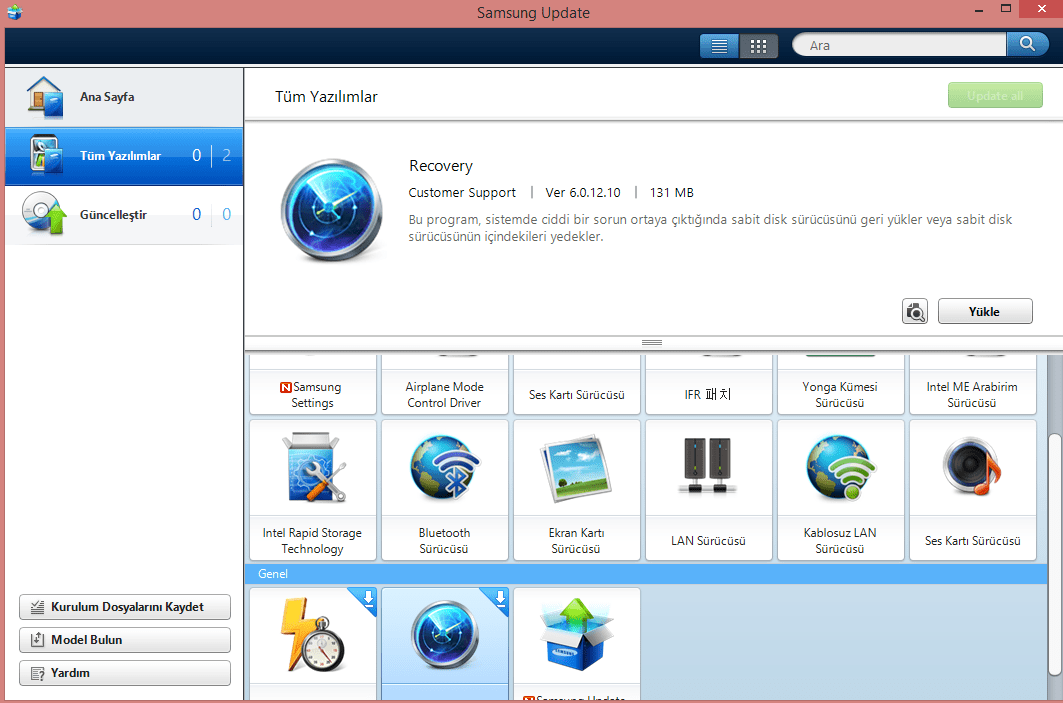Select the Samsung Settings tile

click(313, 384)
